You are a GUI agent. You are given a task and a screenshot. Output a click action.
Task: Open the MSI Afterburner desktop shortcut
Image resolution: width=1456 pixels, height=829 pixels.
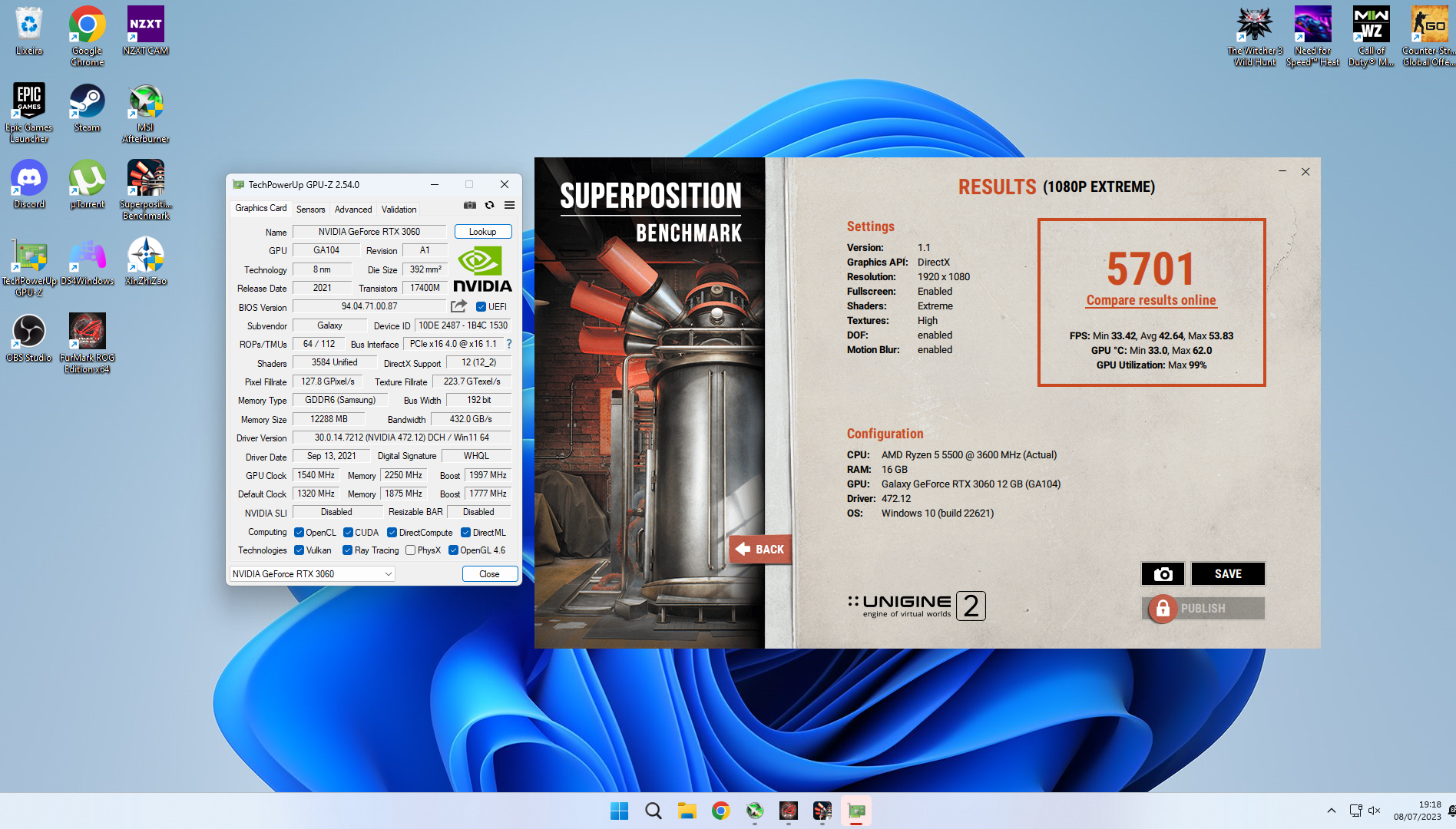coord(146,113)
